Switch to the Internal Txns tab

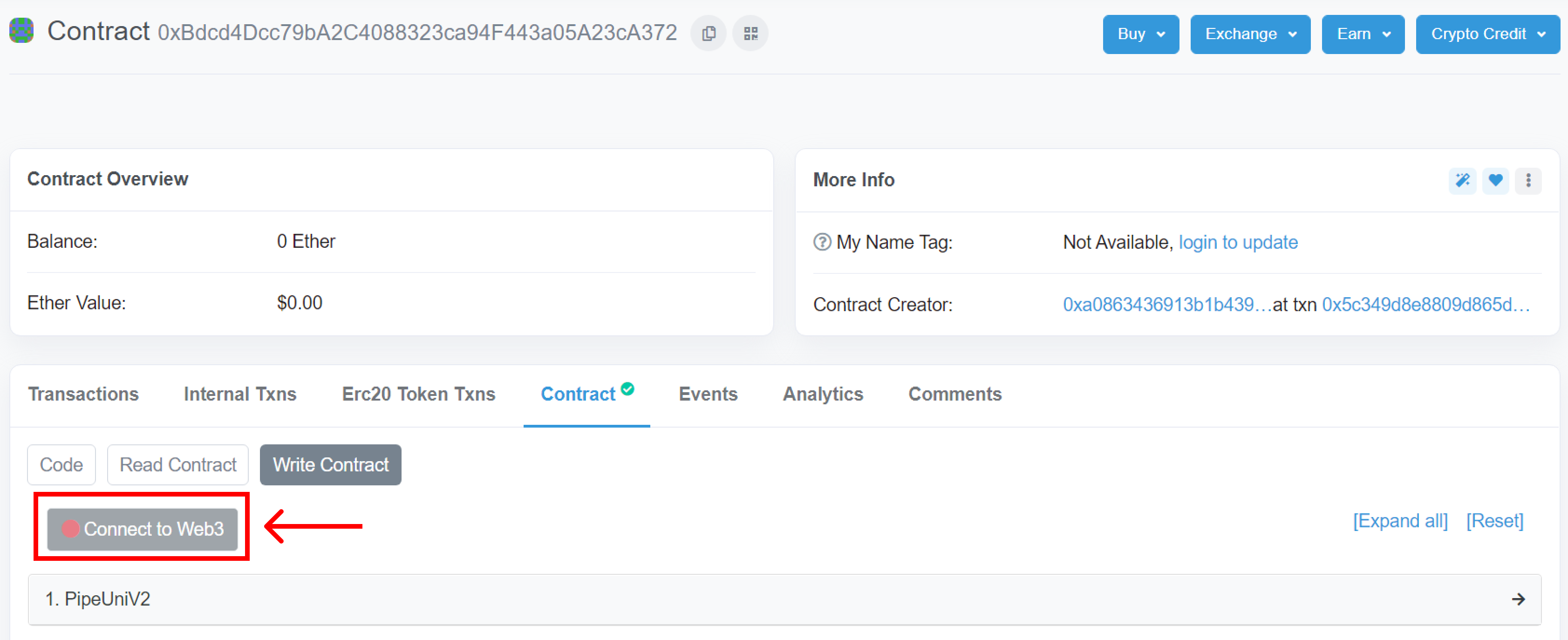[240, 394]
